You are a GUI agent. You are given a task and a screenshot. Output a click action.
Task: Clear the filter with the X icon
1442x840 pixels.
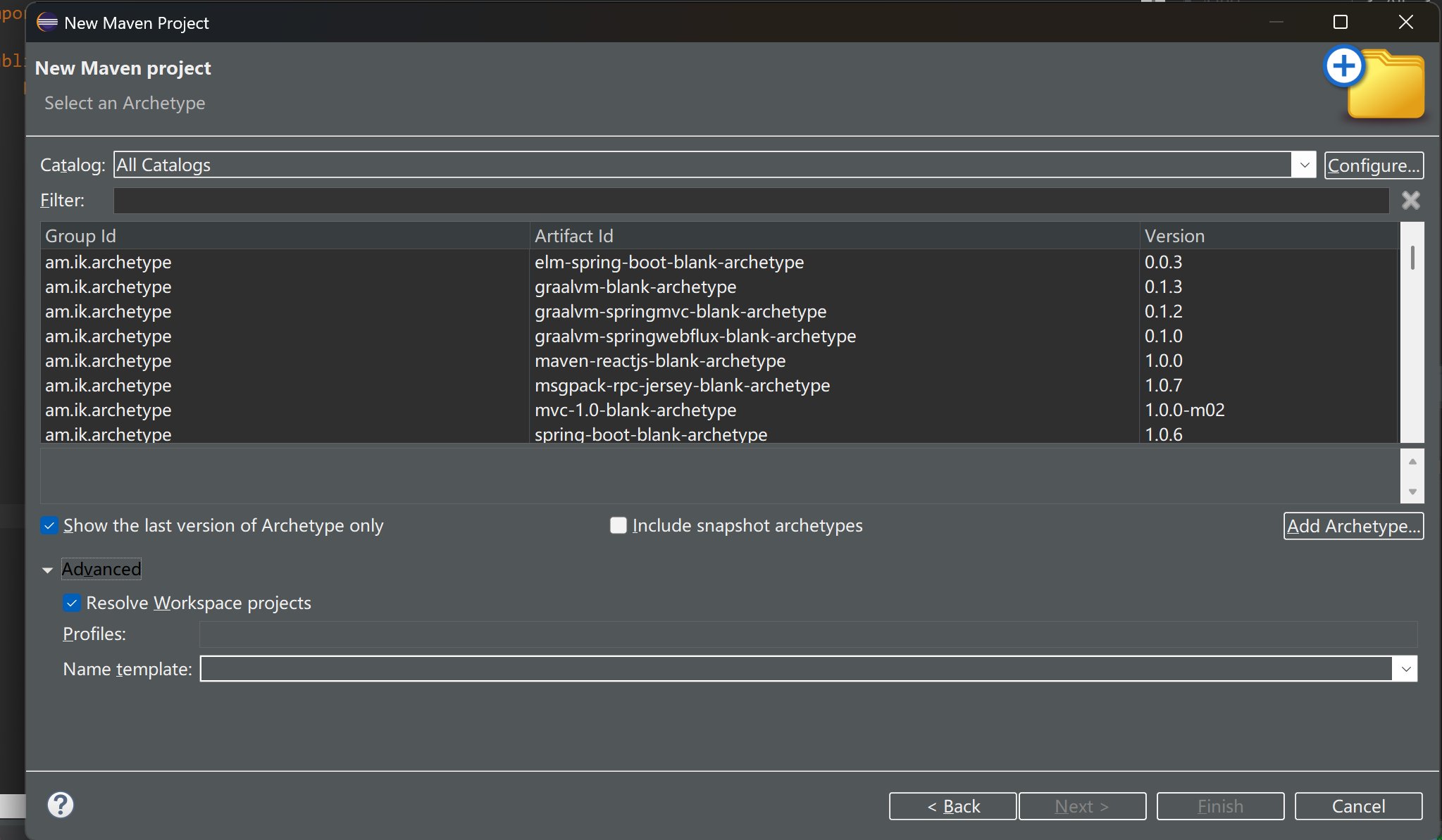1410,201
